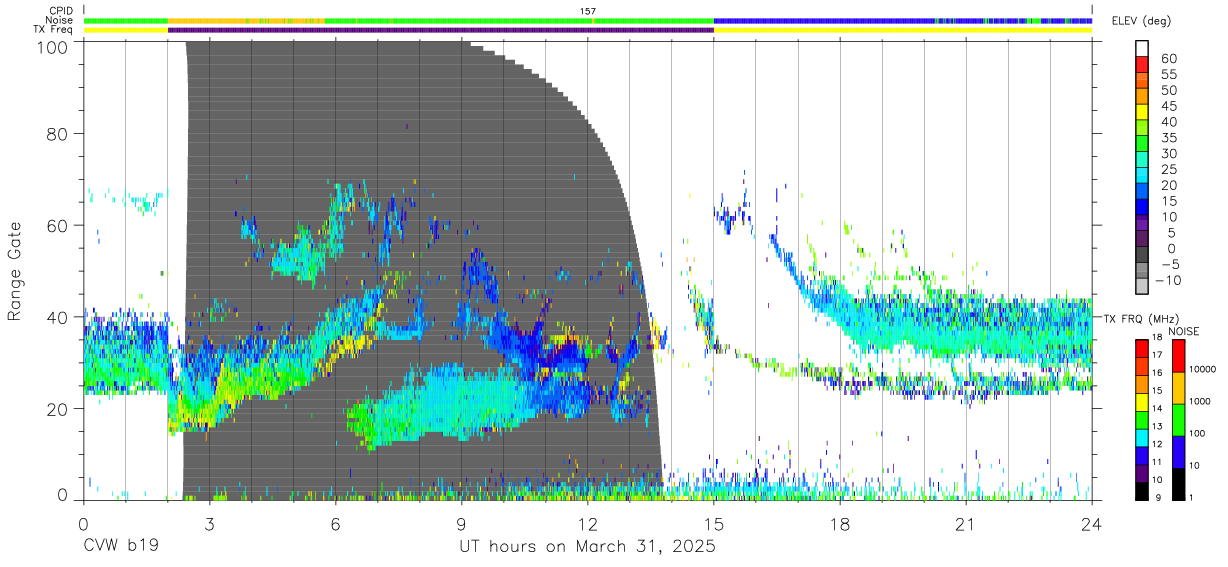The height and width of the screenshot is (567, 1228).
Task: Click the x-axis tick label 24
Action: (1092, 525)
